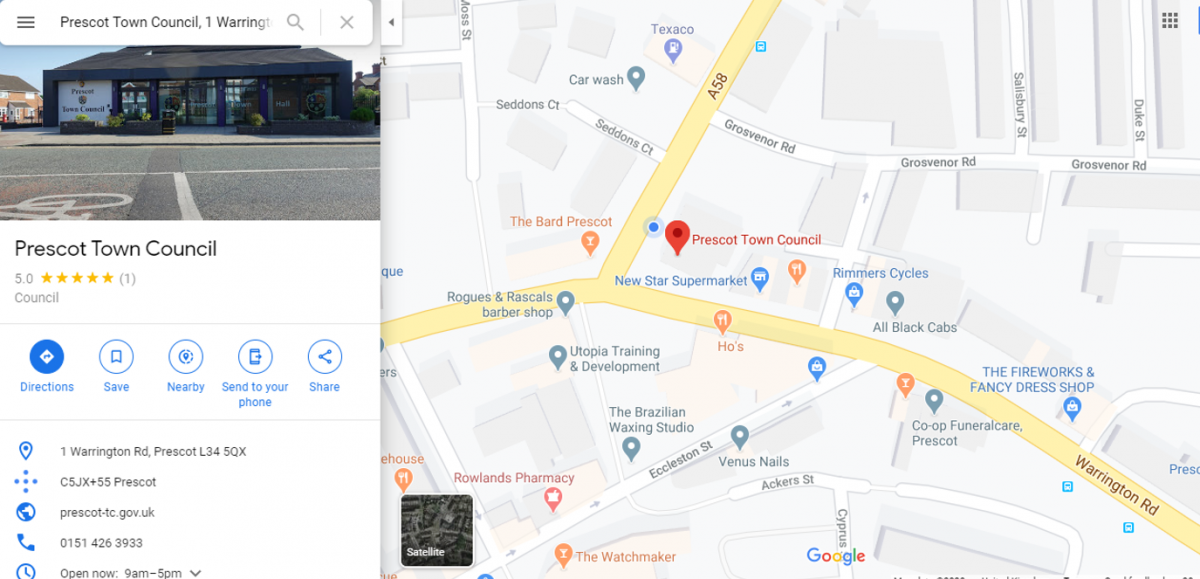Viewport: 1200px width, 579px height.
Task: Expand the opening hours dropdown
Action: [196, 573]
